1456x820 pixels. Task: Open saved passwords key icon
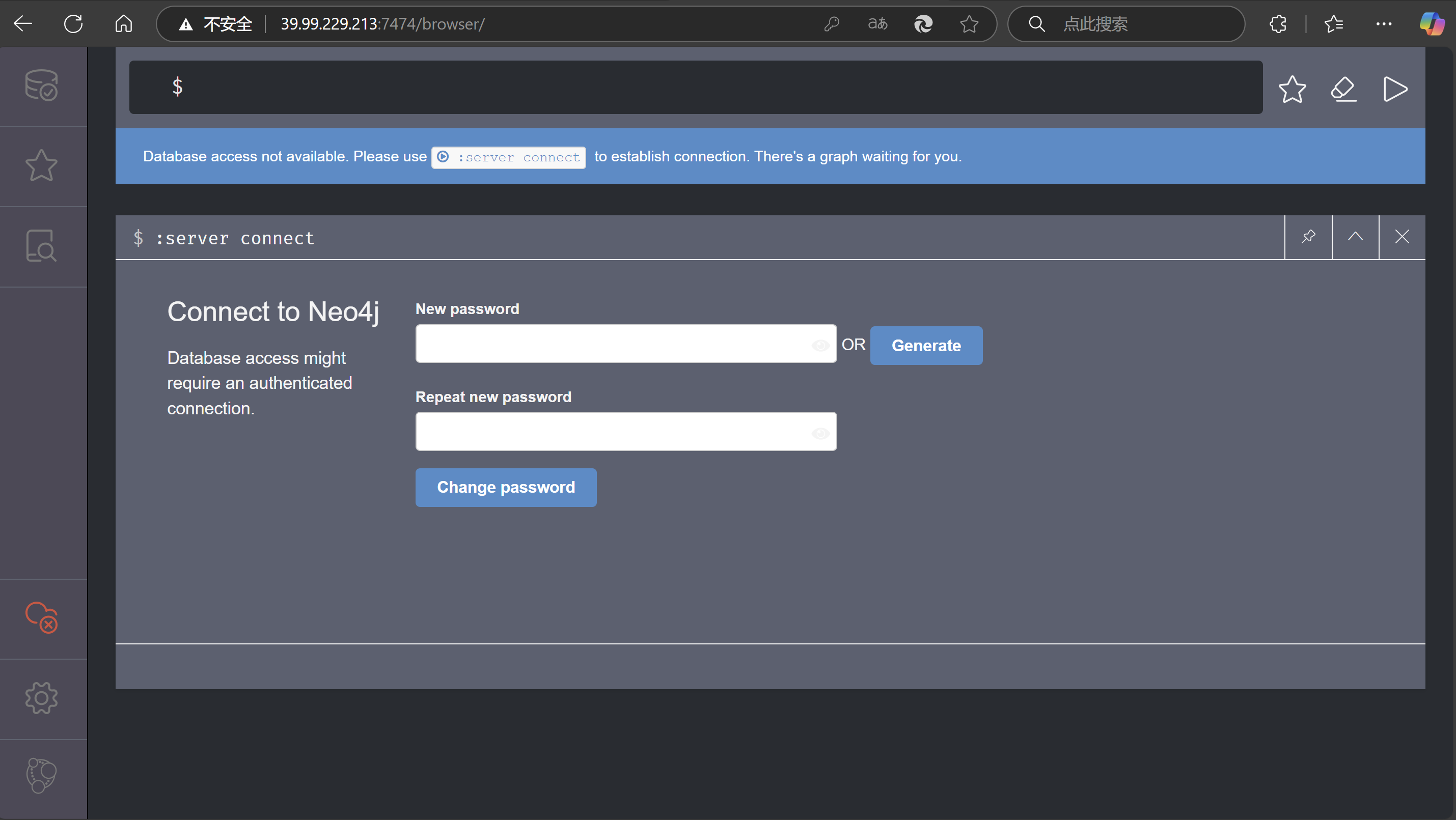click(x=832, y=24)
